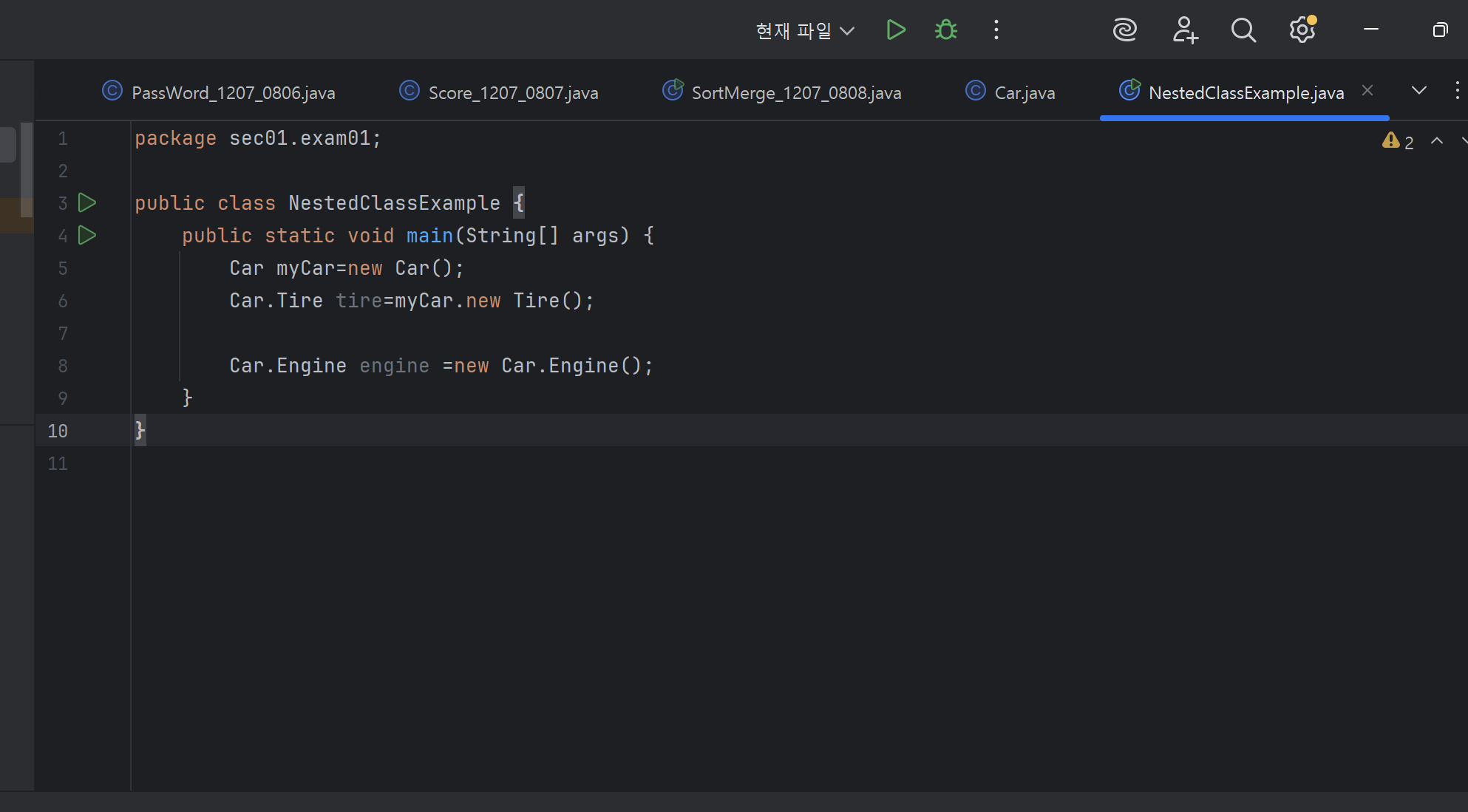Run the current file with green play button

895,30
